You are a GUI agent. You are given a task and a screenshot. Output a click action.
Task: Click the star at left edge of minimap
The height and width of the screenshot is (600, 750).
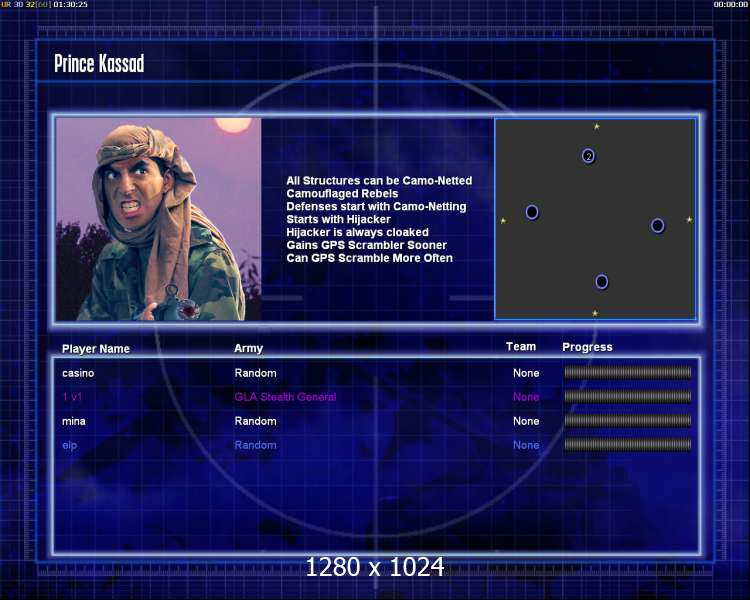(503, 221)
